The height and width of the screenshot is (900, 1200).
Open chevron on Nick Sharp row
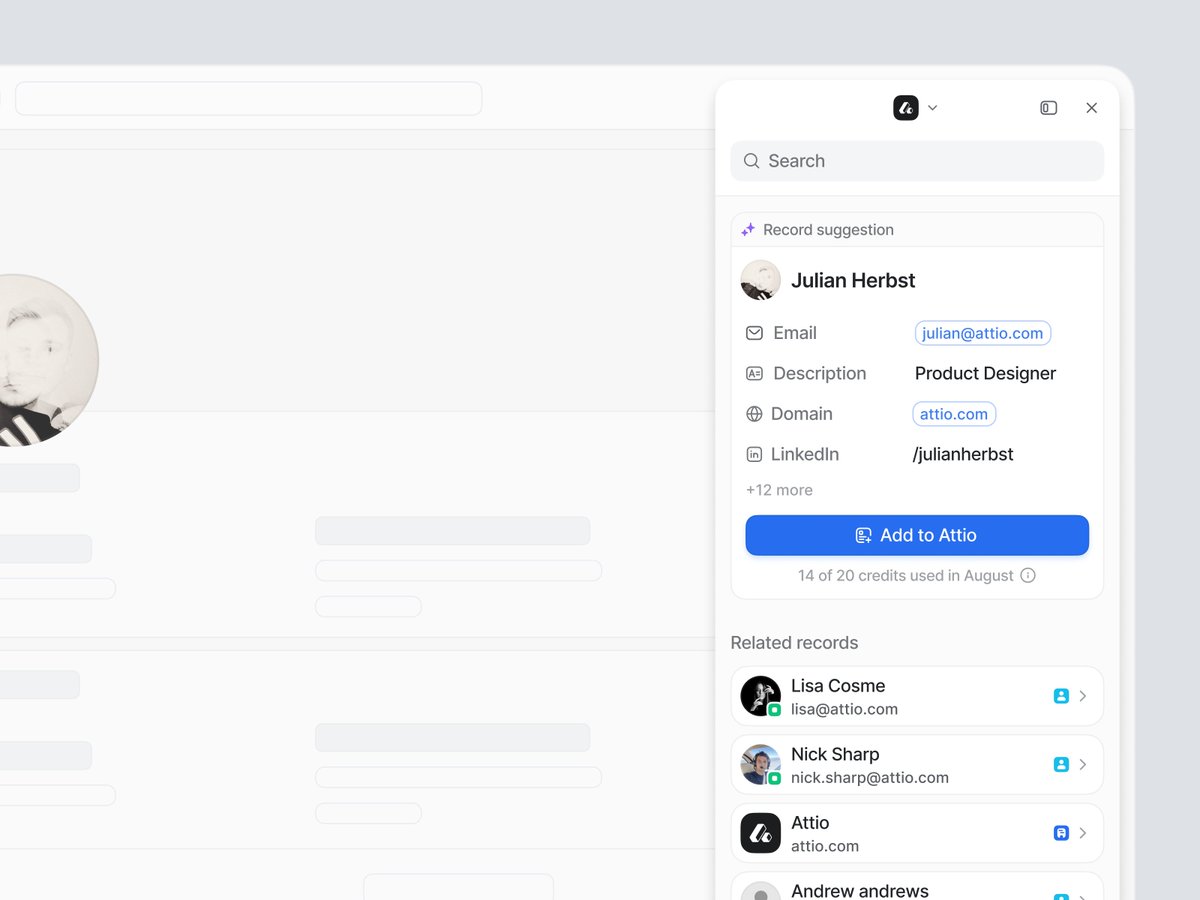click(x=1083, y=765)
